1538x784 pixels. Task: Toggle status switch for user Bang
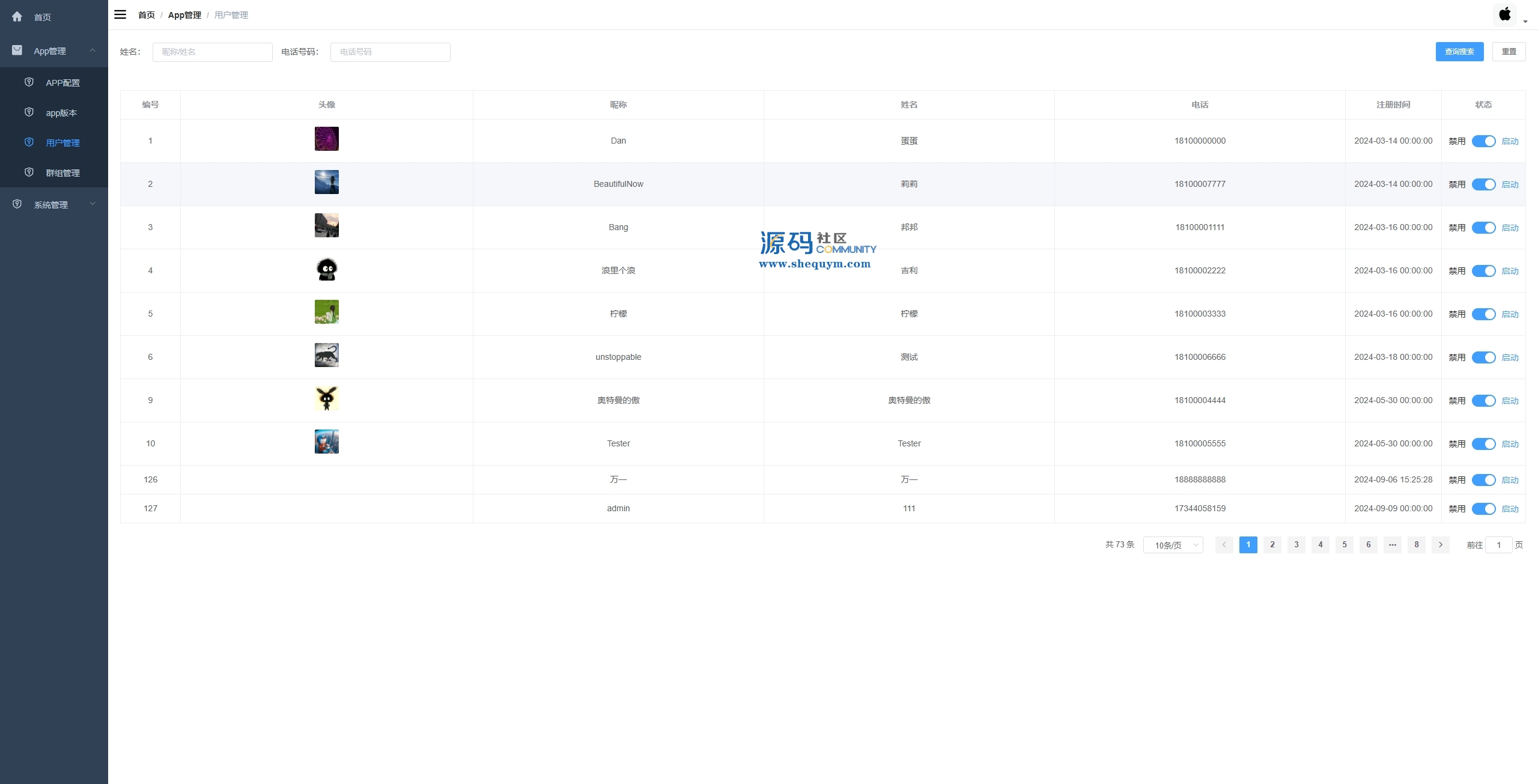click(x=1483, y=228)
